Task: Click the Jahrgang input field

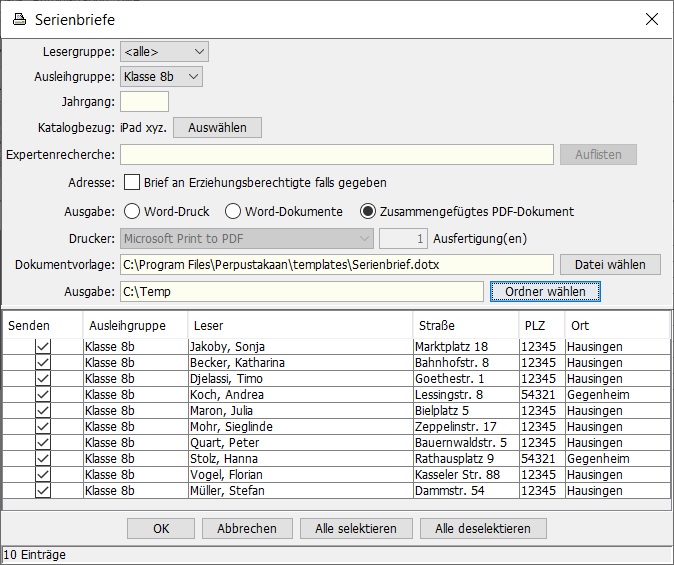Action: click(144, 101)
